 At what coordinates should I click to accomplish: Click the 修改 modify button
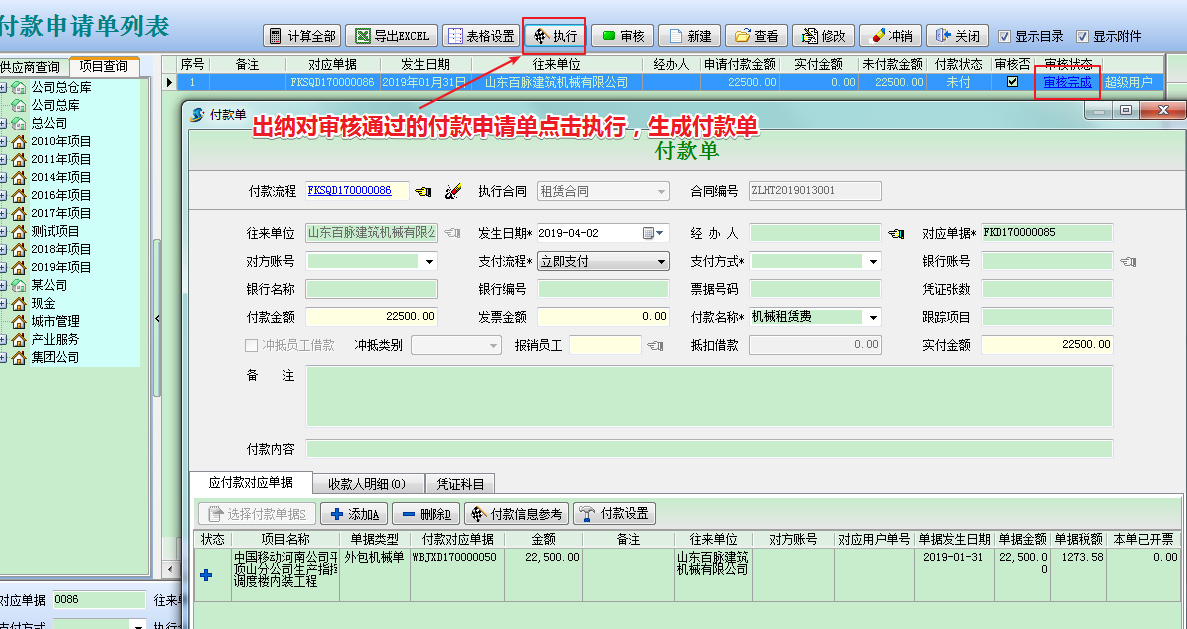coord(824,36)
